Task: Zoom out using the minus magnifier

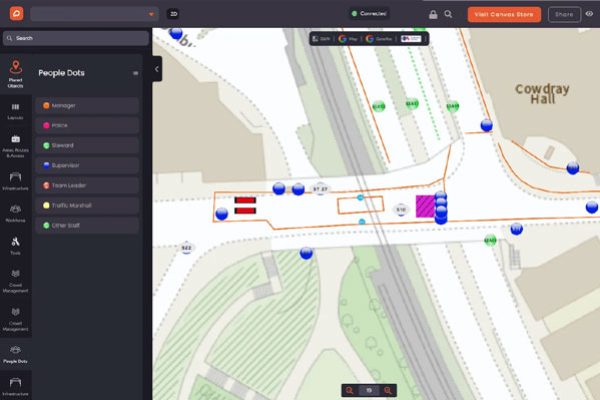Action: coord(349,390)
